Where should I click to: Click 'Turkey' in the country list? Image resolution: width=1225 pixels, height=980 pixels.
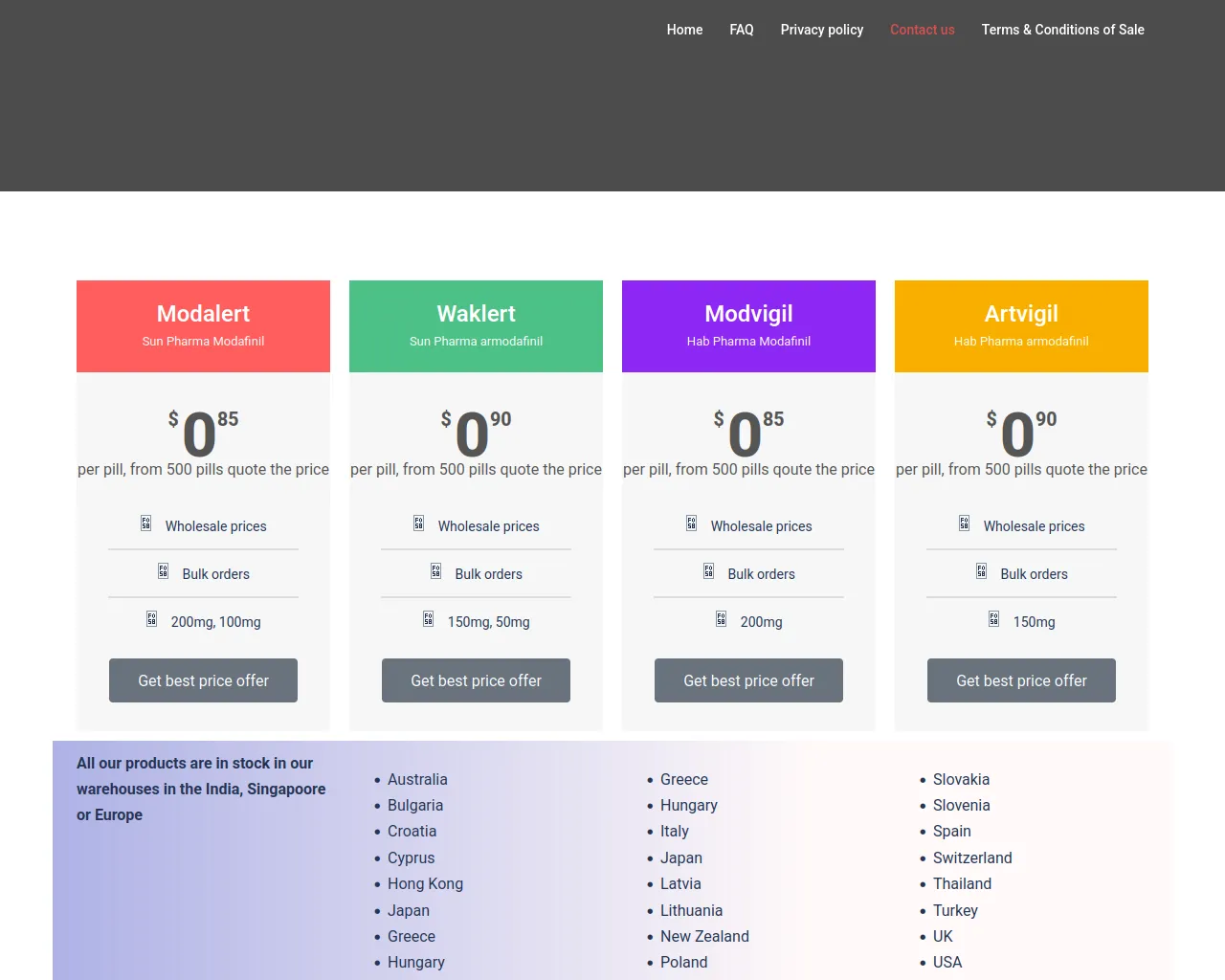coord(955,911)
